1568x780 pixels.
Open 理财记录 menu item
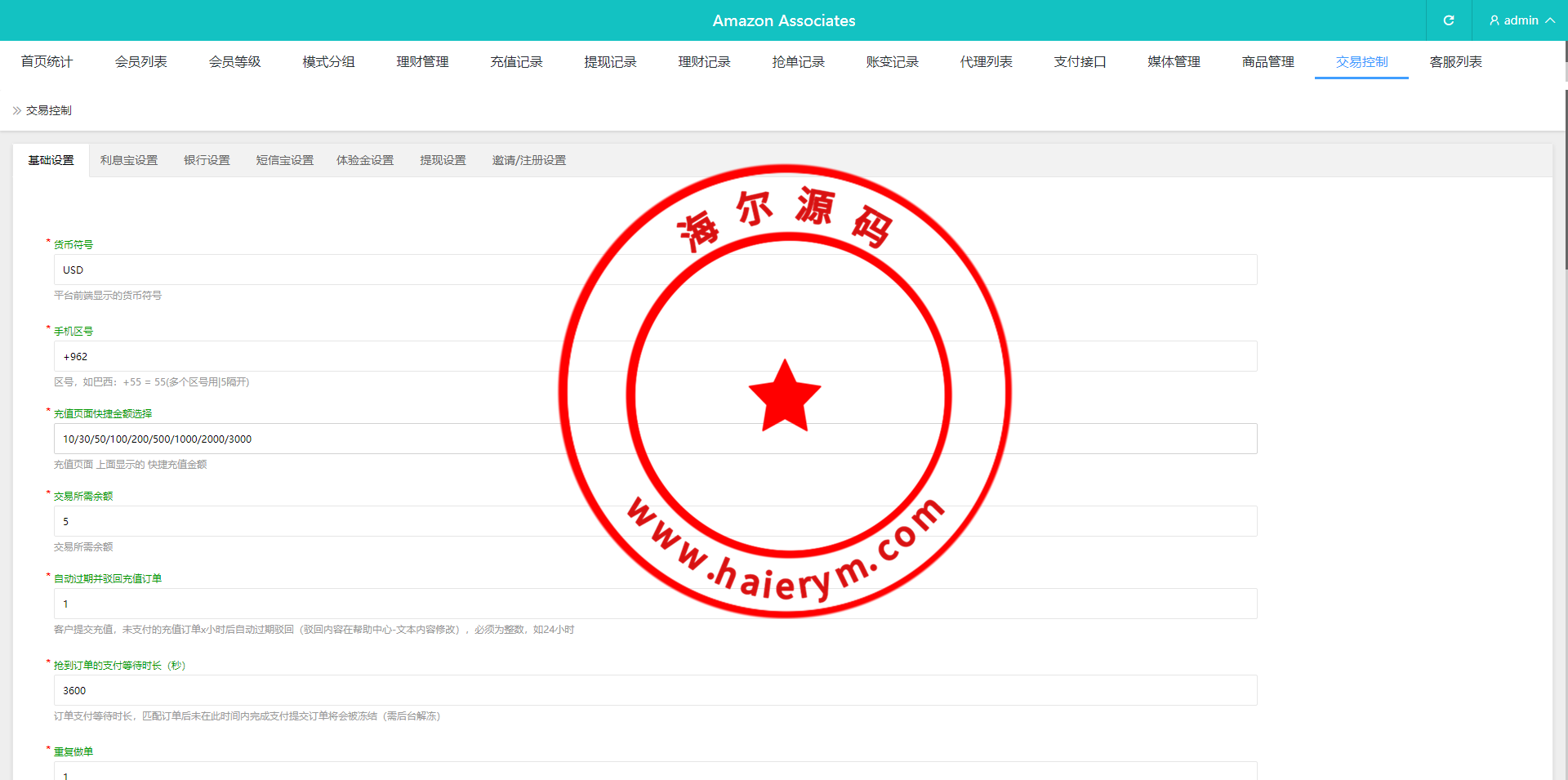[704, 62]
